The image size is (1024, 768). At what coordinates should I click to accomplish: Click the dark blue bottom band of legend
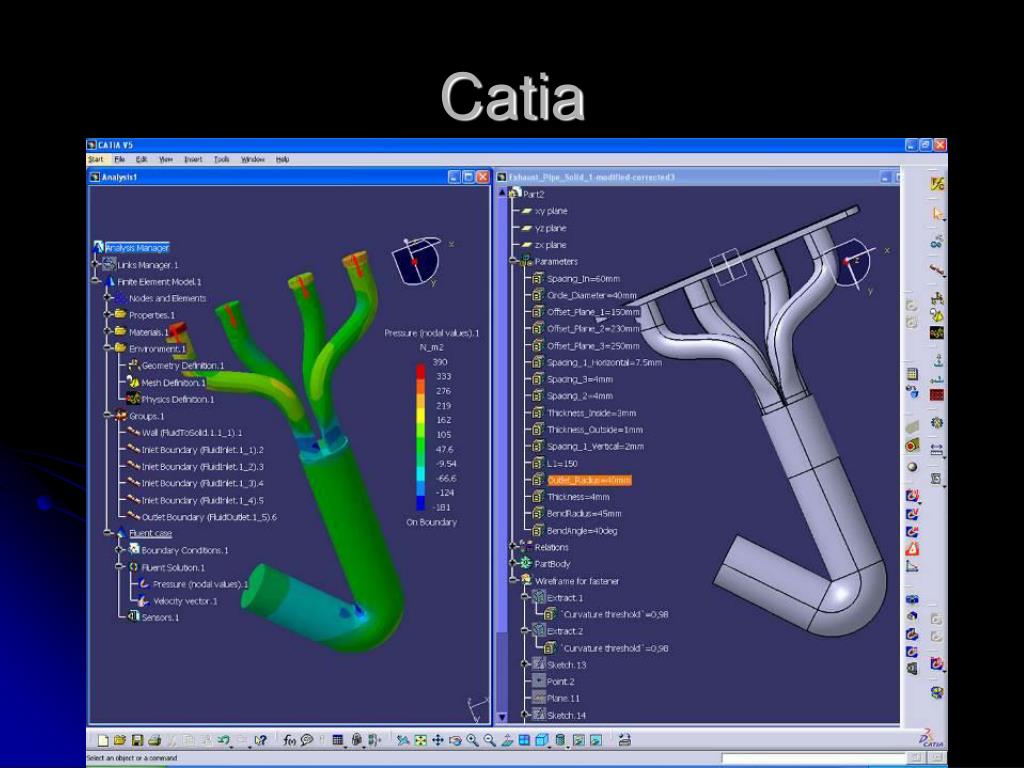(421, 504)
